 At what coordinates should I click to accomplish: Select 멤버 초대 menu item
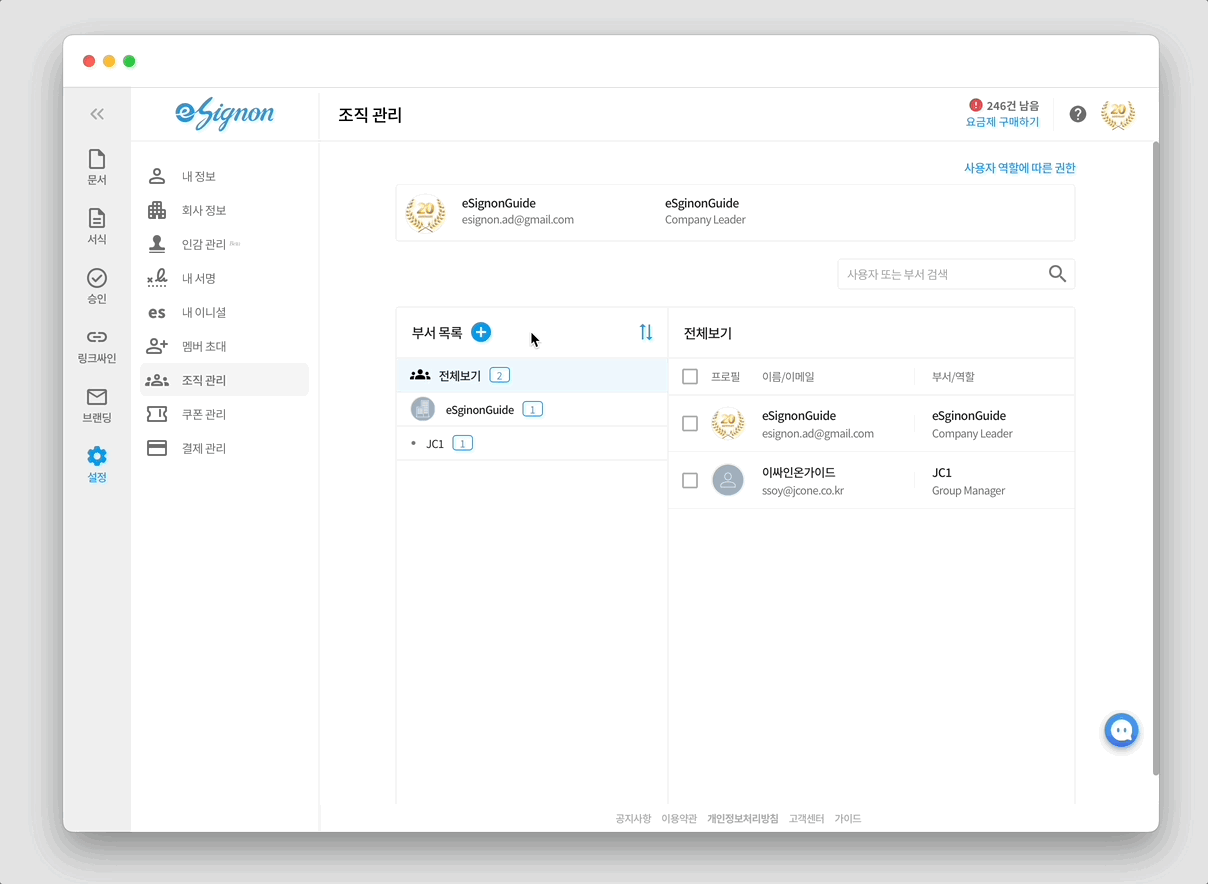225,347
